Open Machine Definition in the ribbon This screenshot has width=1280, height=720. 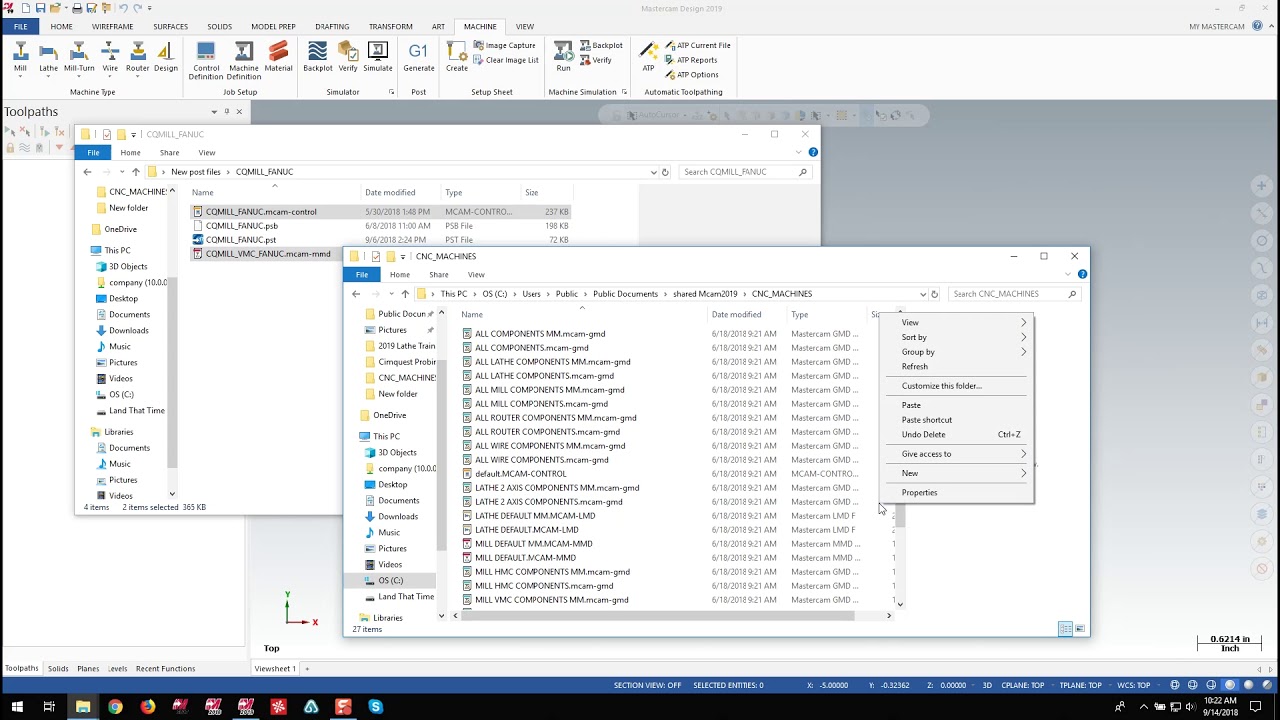(243, 61)
